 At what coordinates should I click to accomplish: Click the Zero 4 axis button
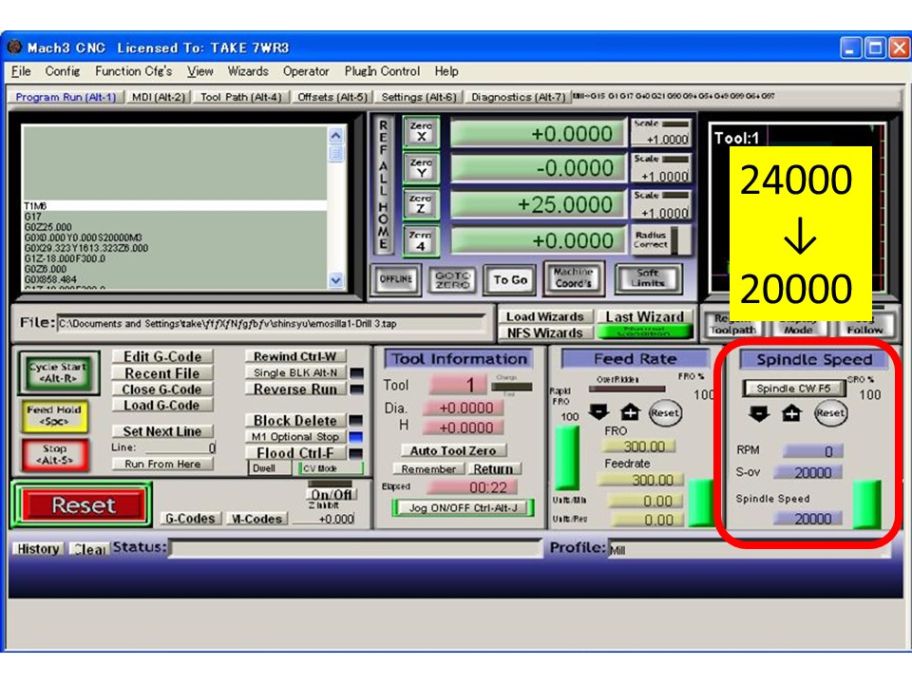(421, 240)
